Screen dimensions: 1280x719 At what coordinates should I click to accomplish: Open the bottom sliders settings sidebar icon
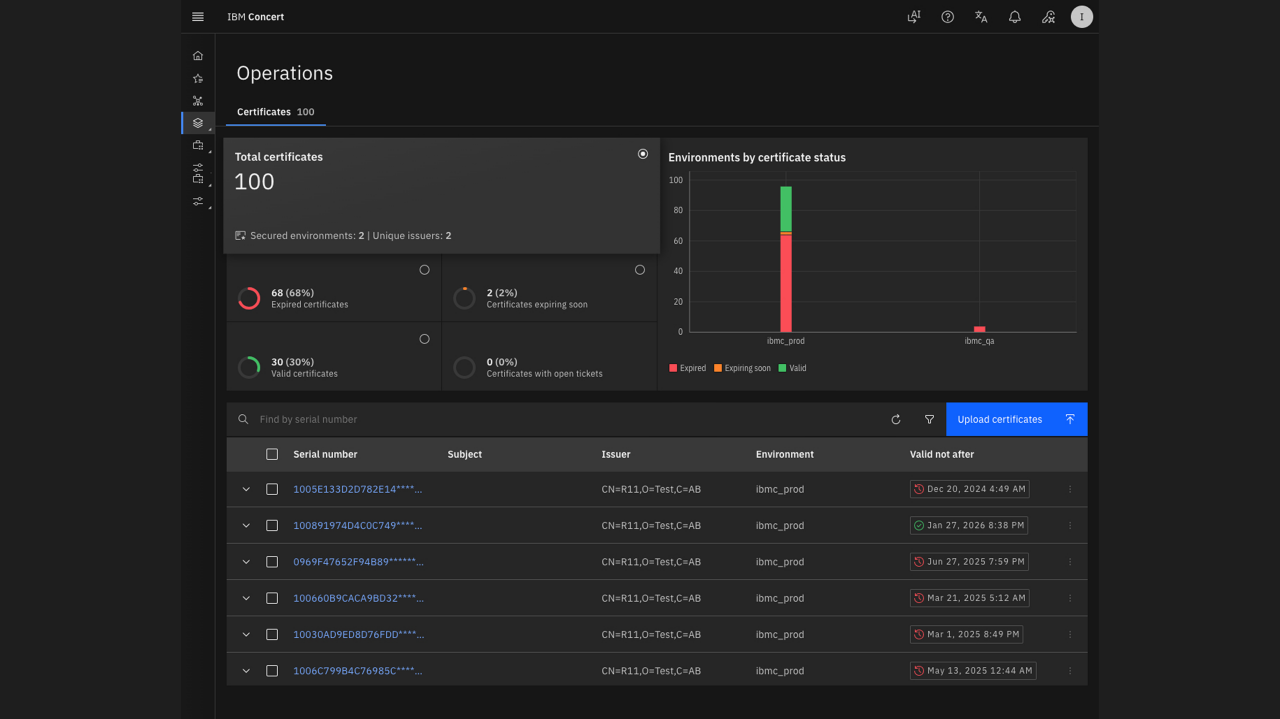pos(198,201)
